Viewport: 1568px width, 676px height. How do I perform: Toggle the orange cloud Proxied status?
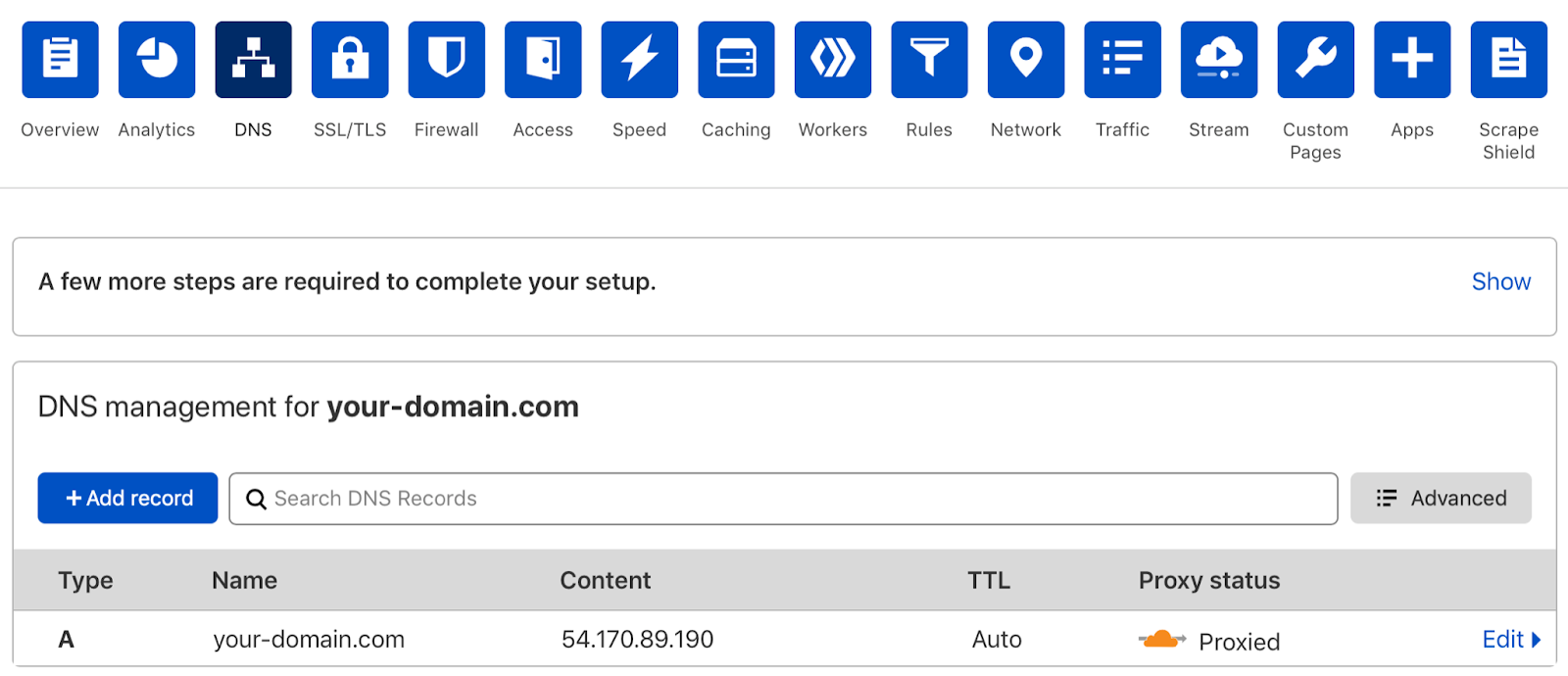(1162, 640)
